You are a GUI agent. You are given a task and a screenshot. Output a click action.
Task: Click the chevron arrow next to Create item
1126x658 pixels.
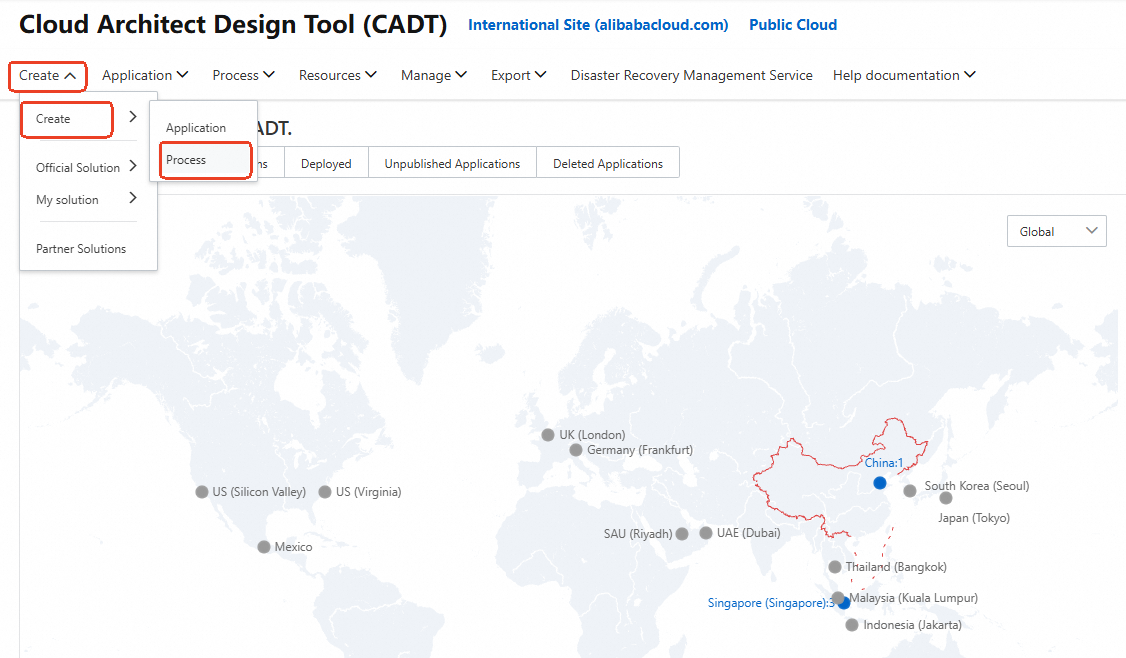133,116
